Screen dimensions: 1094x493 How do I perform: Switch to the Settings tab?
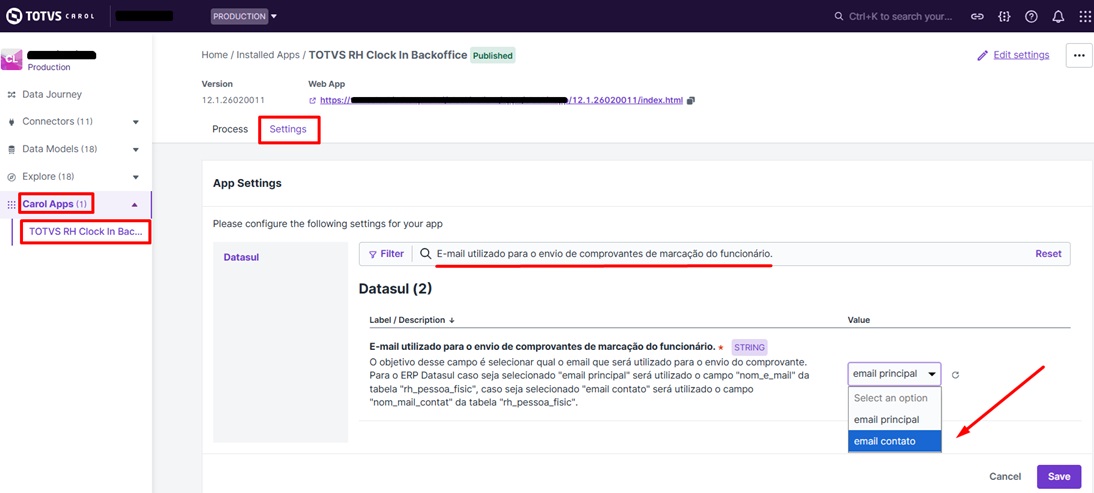click(x=288, y=130)
